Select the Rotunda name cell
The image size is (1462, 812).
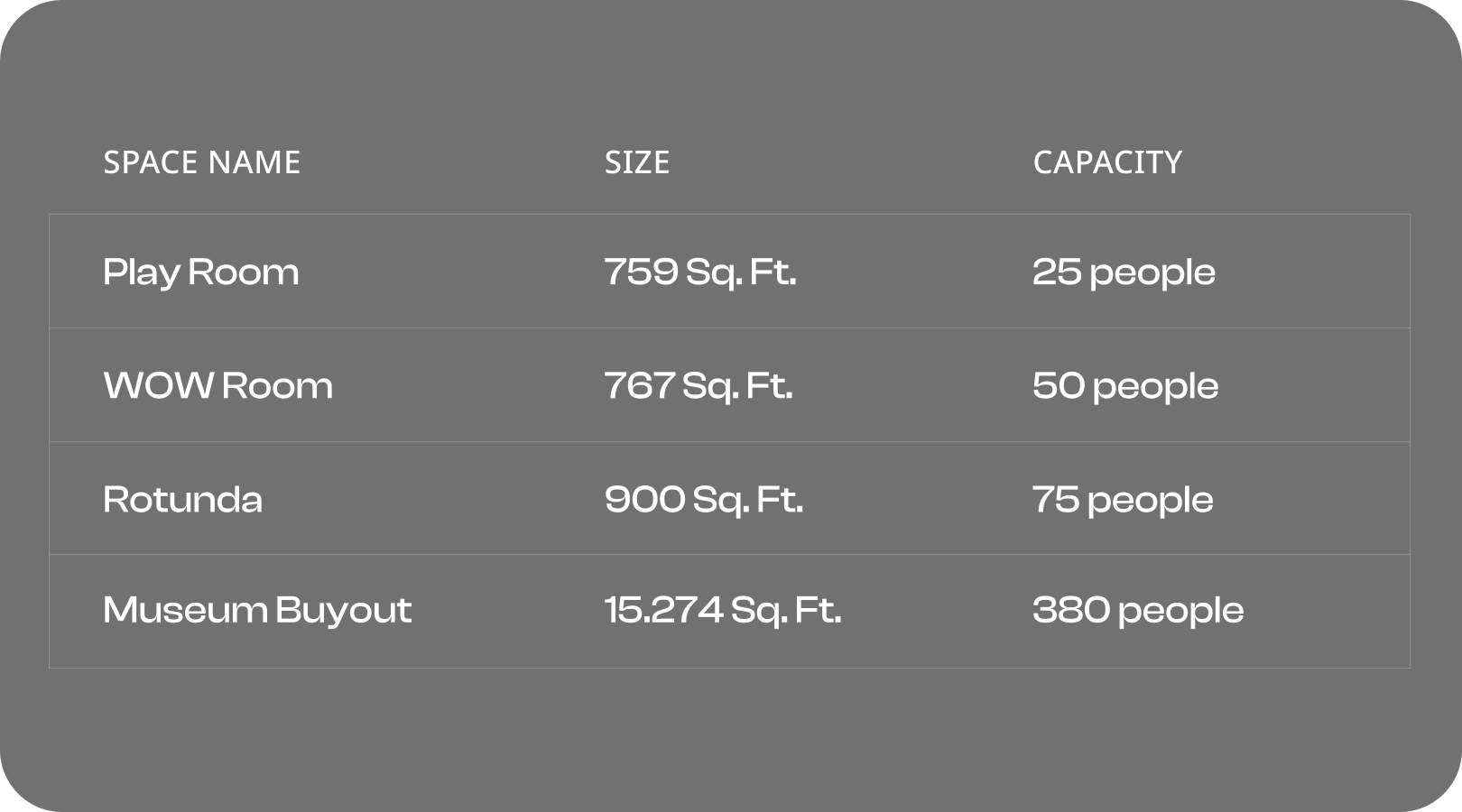182,499
